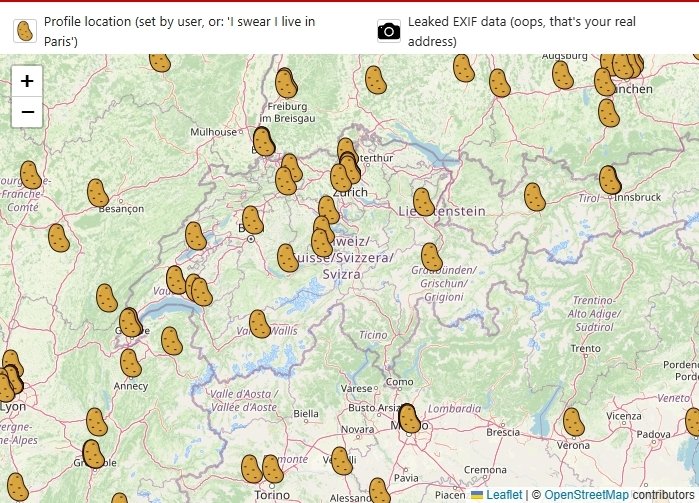Click the Trento city label
Screen dimensions: 699x503
tap(585, 348)
